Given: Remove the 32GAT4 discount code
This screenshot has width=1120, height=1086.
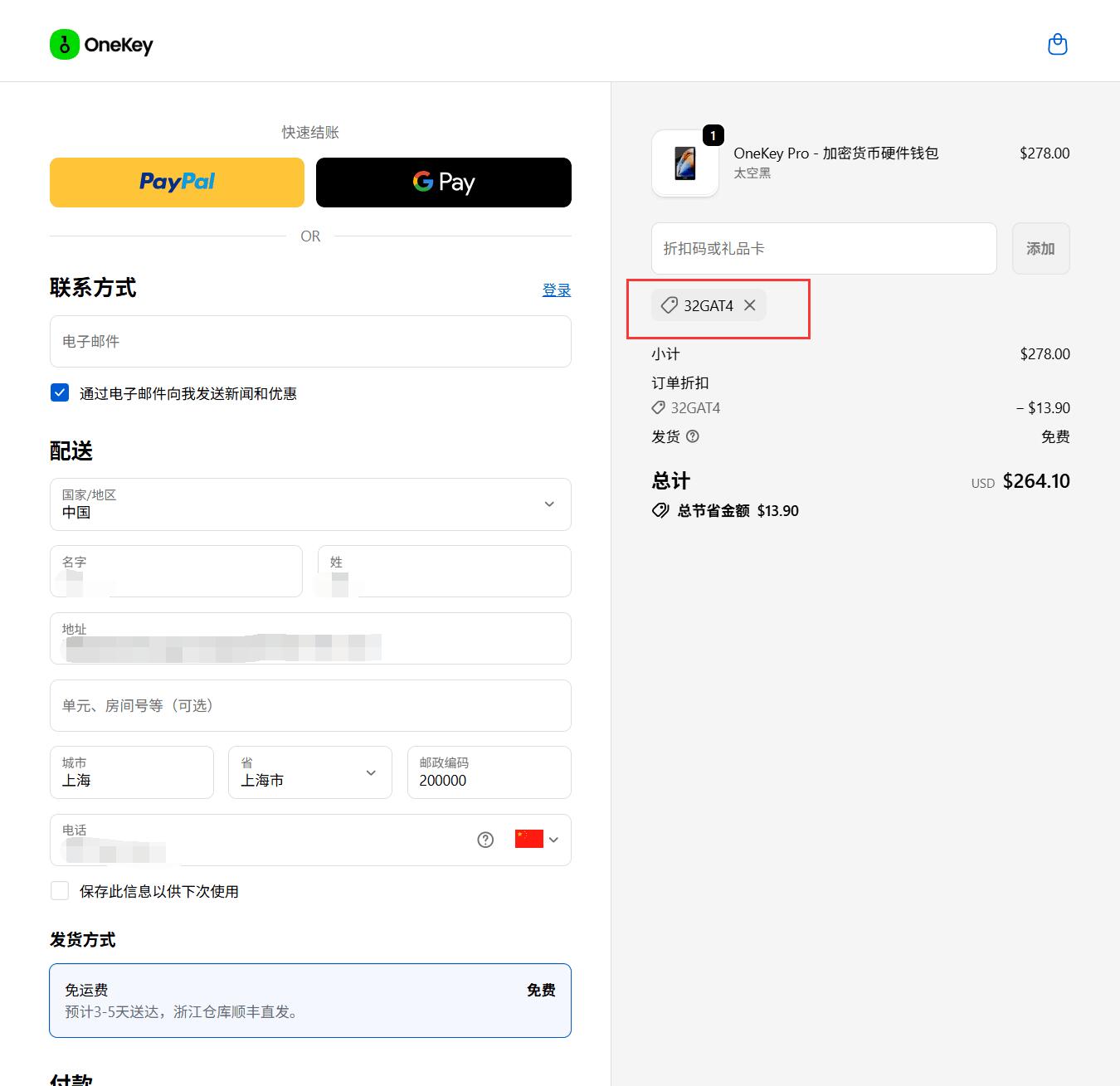Looking at the screenshot, I should (x=750, y=305).
